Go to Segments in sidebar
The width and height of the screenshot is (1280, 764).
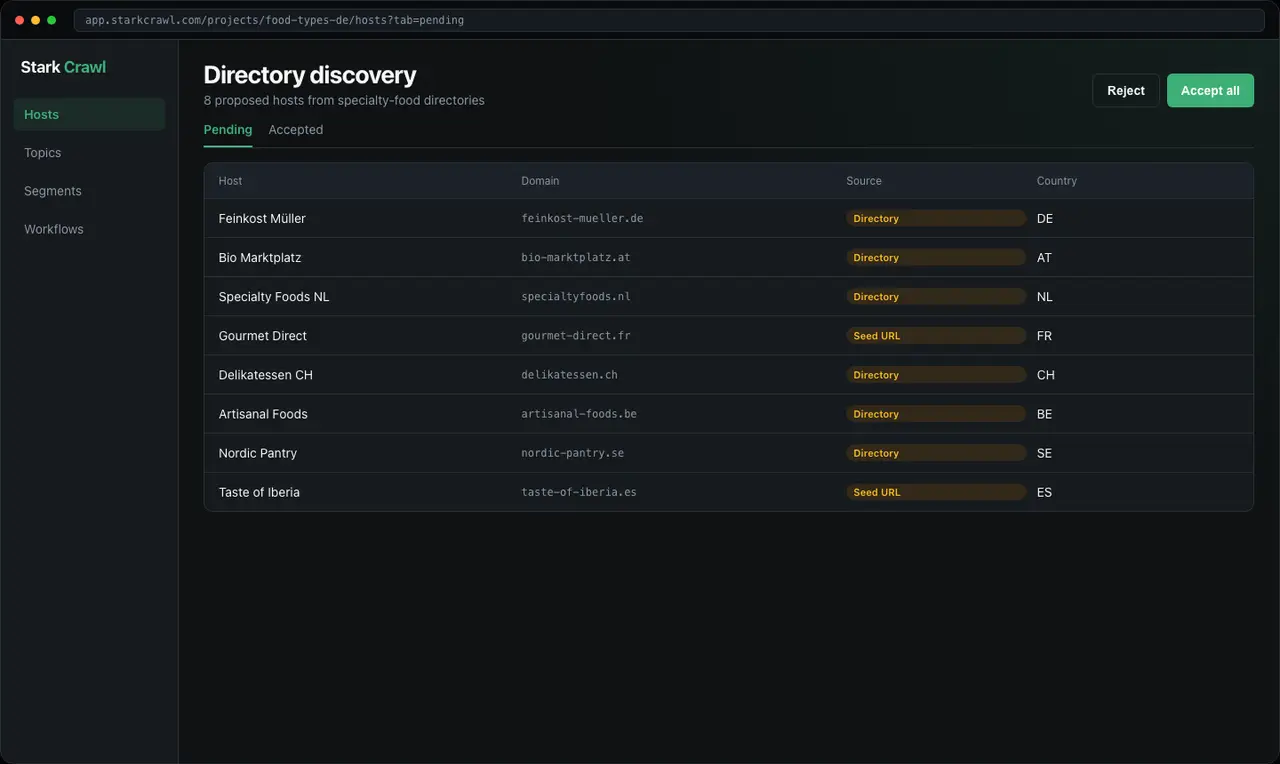click(90, 190)
